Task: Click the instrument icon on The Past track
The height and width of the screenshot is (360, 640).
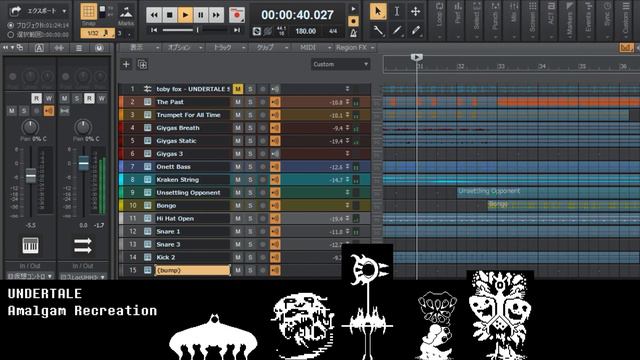Action: [147, 102]
